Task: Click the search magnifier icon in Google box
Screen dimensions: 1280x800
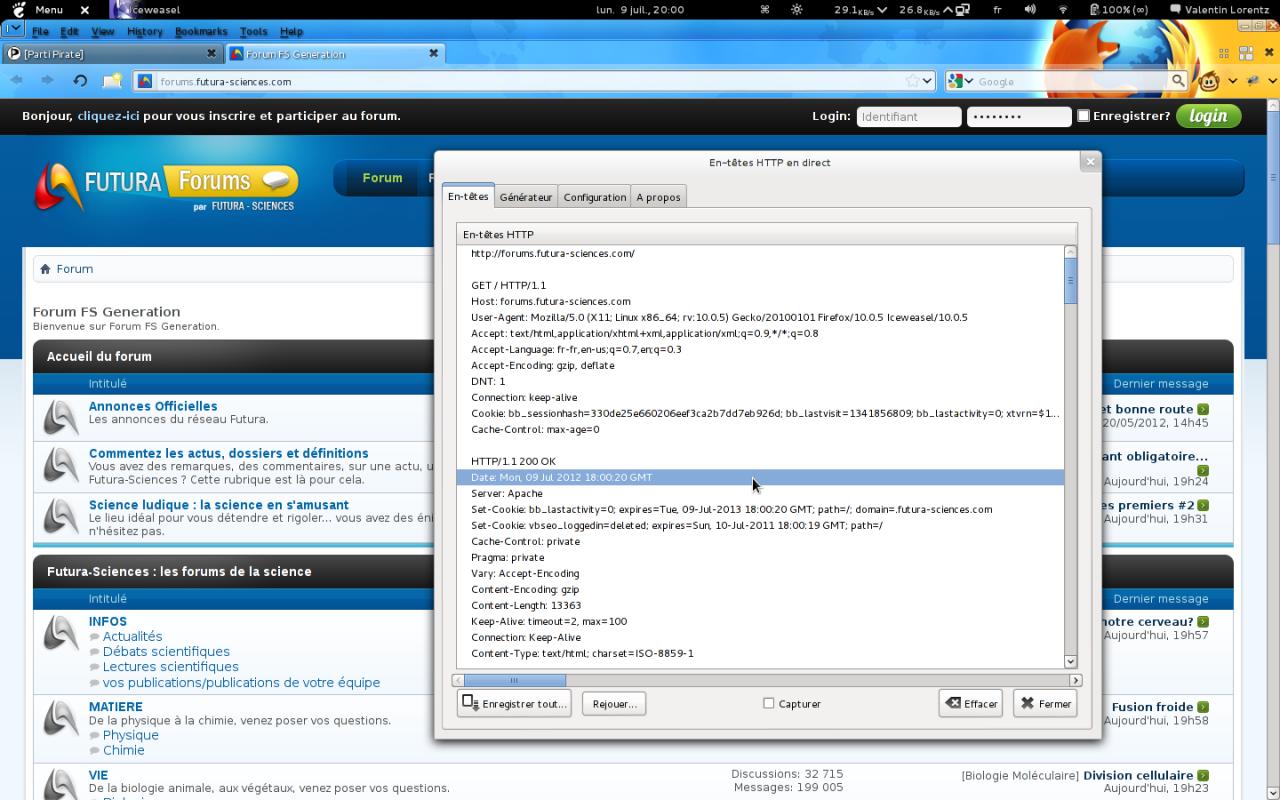Action: click(x=1178, y=81)
